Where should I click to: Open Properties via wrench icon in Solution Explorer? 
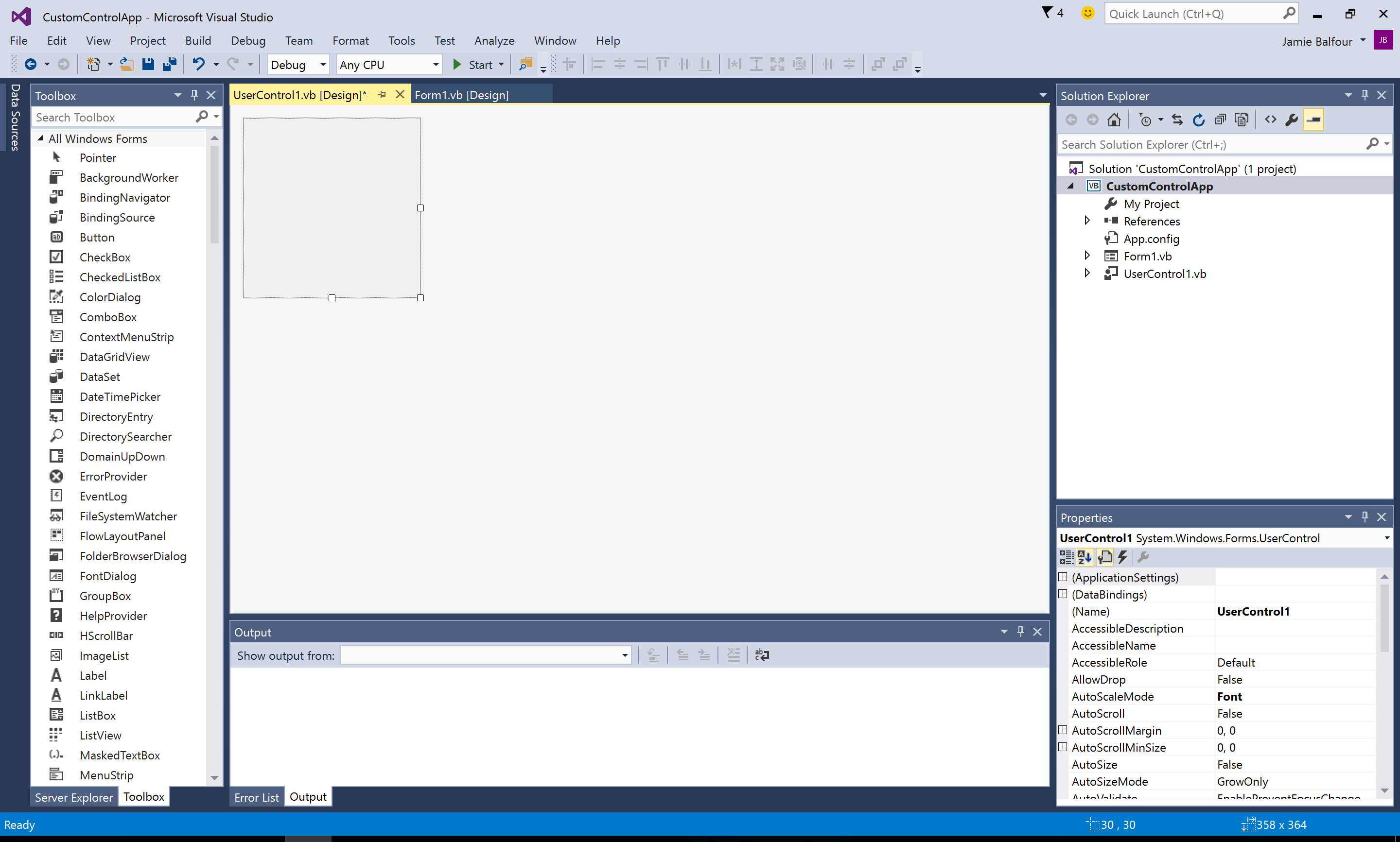pos(1292,120)
